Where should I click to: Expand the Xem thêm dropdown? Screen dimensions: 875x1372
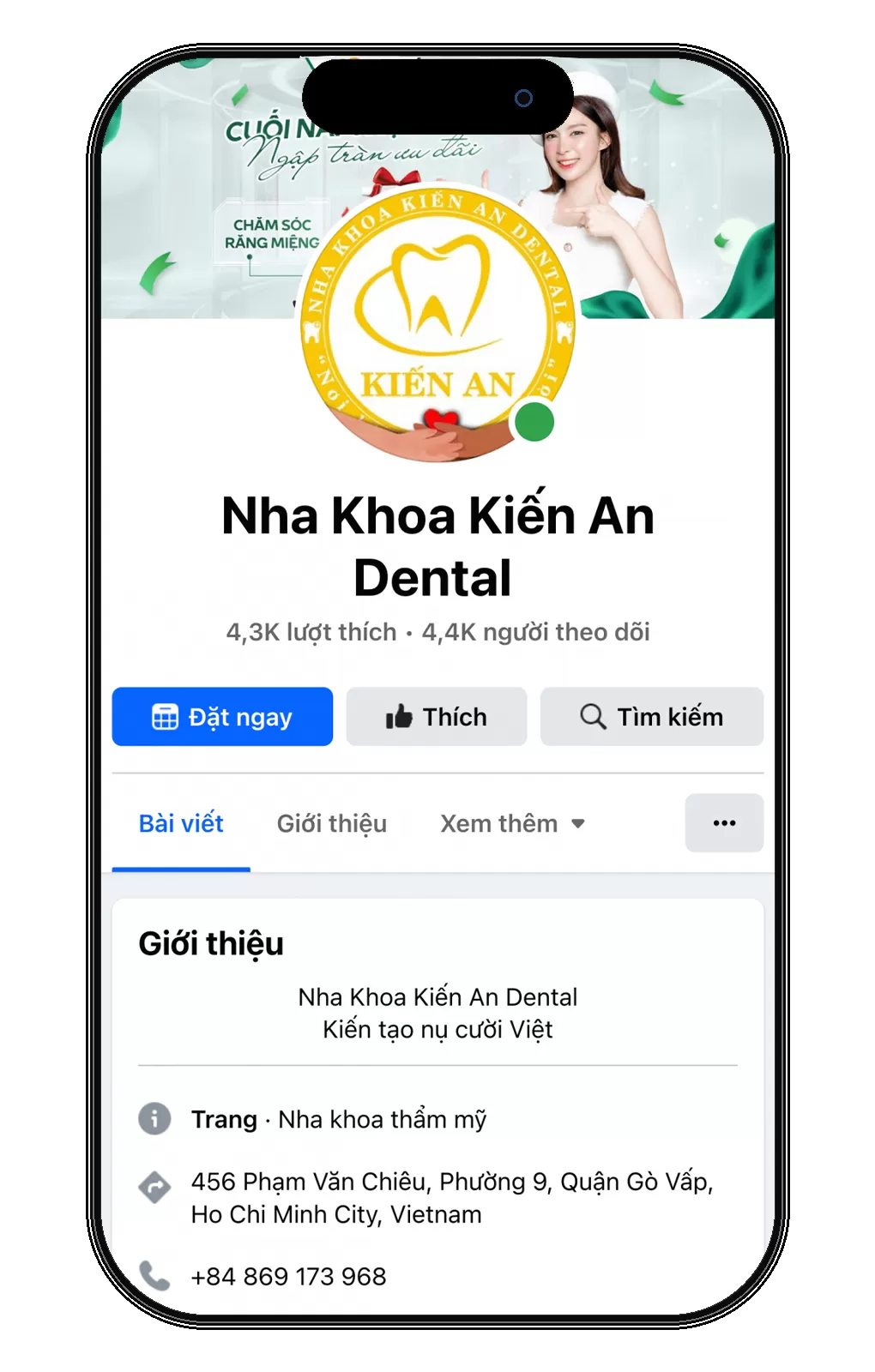(x=512, y=823)
